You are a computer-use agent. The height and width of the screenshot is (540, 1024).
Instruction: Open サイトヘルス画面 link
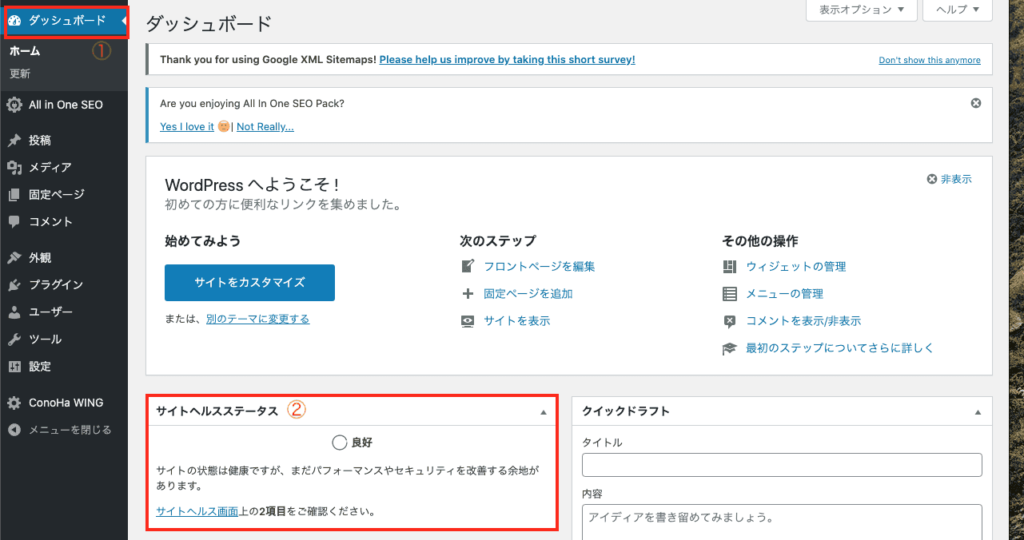point(197,511)
